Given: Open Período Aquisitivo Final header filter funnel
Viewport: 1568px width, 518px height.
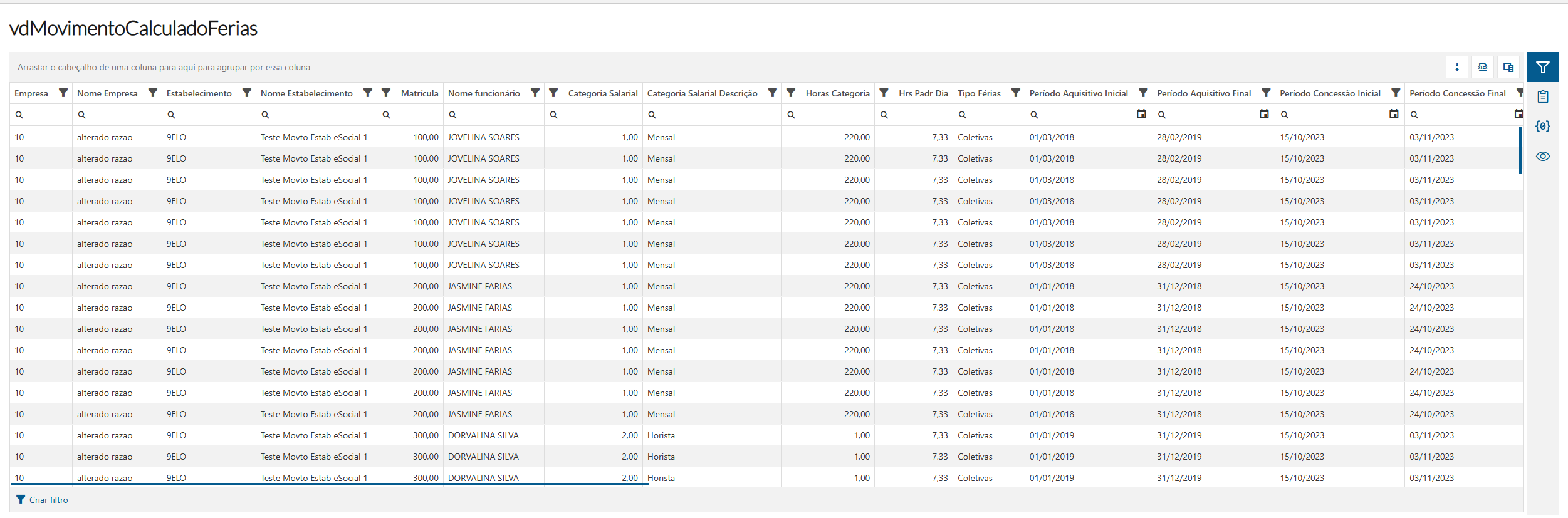Looking at the screenshot, I should 1266,93.
